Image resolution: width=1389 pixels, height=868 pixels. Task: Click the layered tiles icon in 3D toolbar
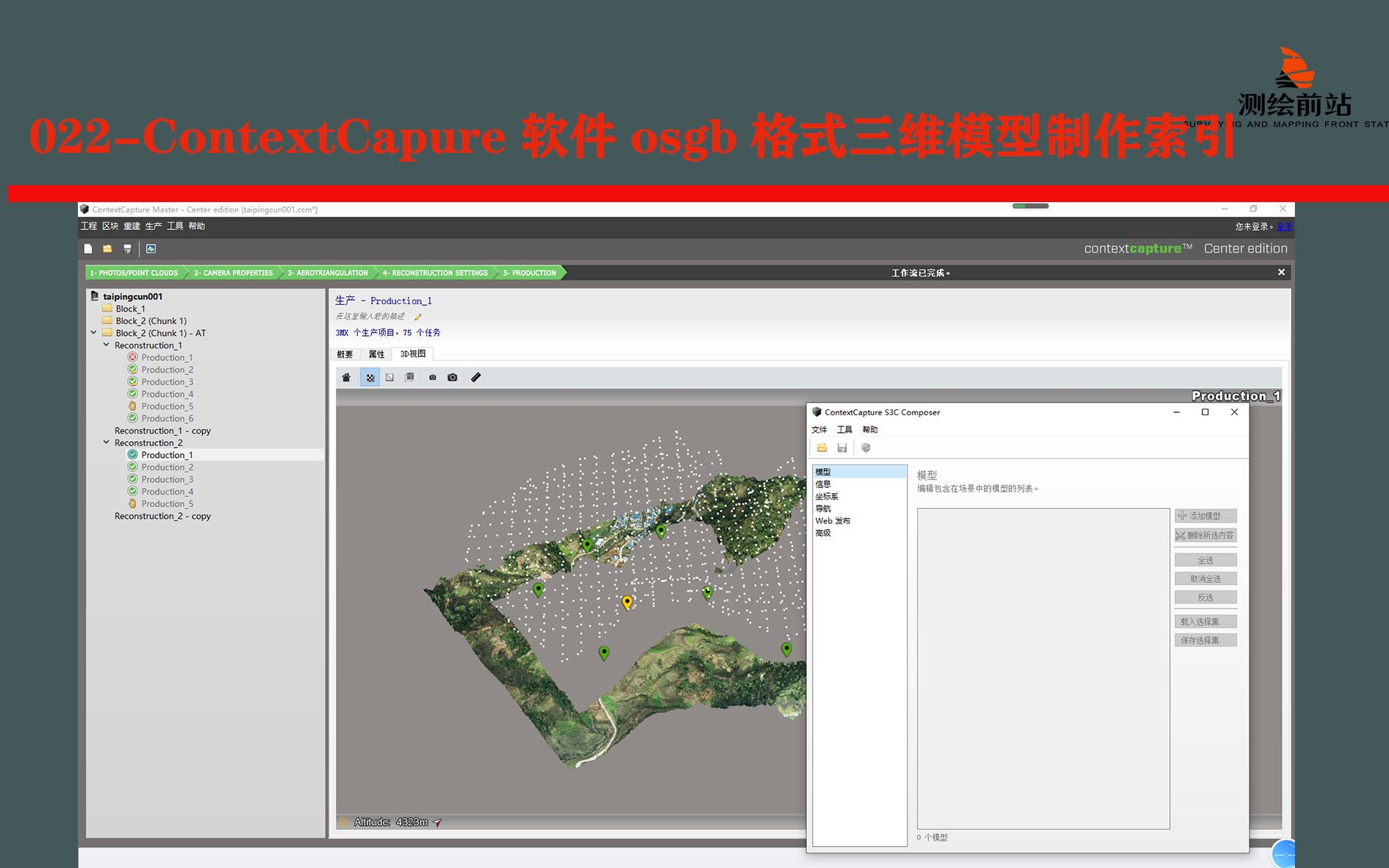point(409,378)
